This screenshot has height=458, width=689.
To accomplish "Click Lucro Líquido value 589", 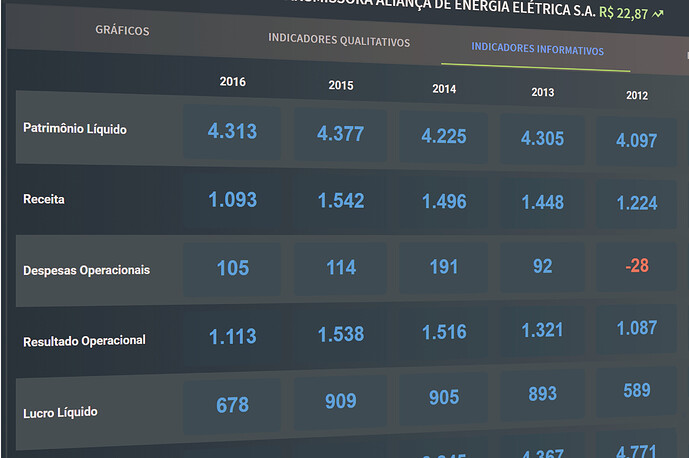I will pos(637,391).
